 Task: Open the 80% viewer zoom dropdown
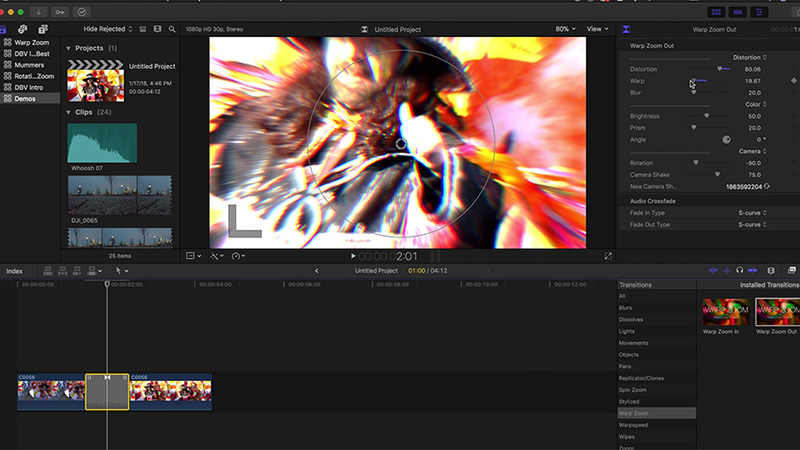point(567,29)
